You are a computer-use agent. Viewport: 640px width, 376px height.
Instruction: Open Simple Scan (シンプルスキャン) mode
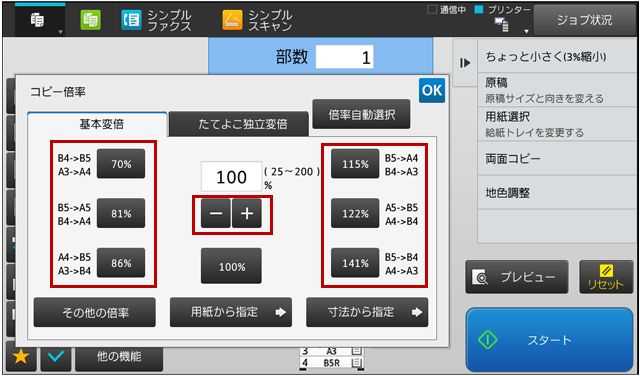[x=258, y=20]
